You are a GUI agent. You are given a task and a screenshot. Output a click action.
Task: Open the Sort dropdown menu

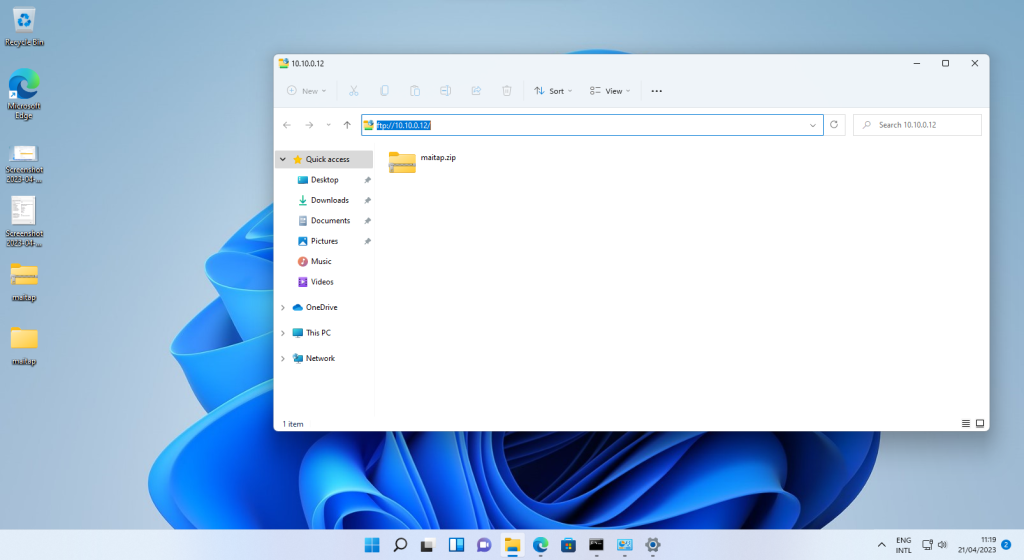(x=552, y=91)
